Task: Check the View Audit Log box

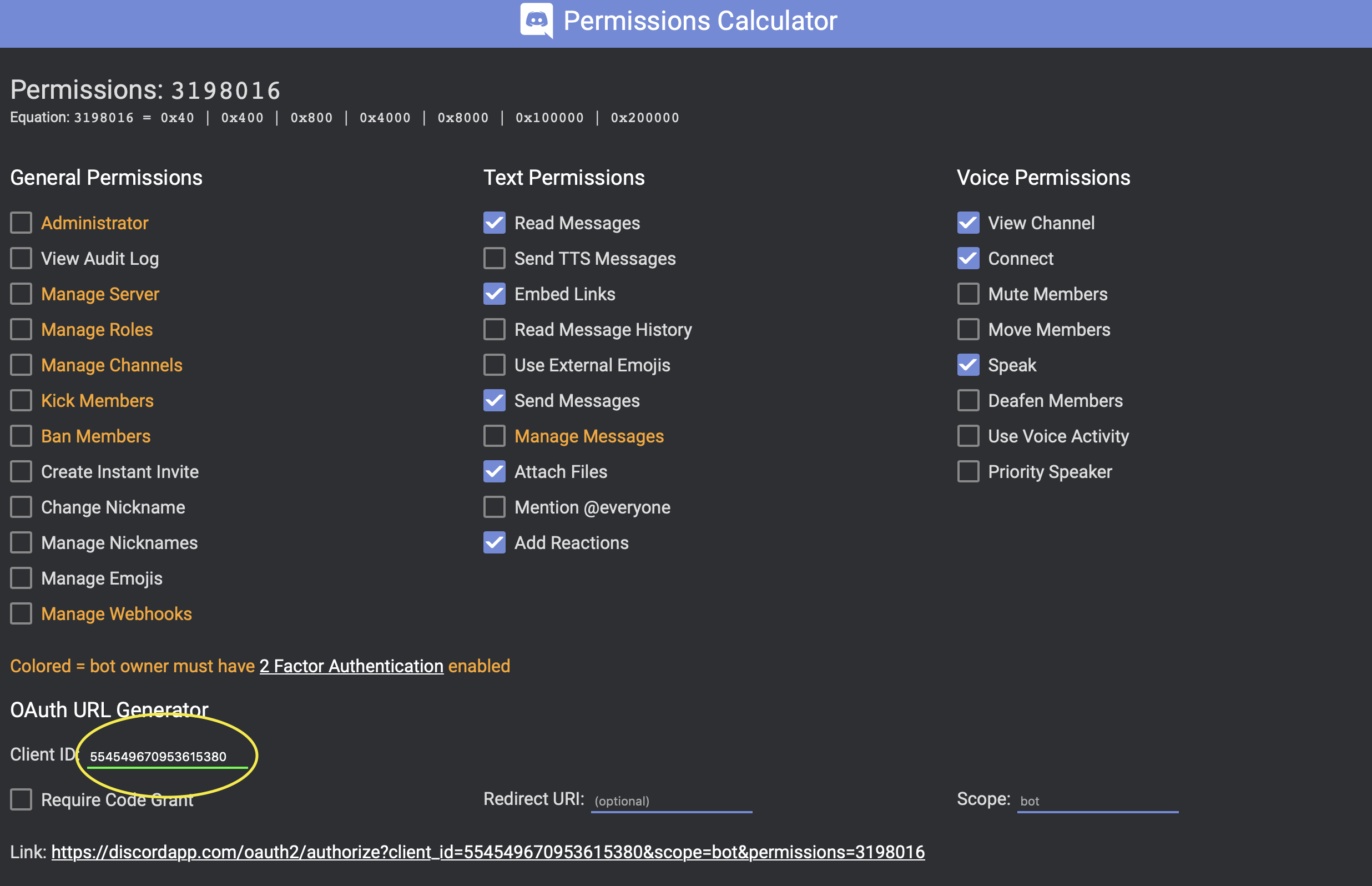Action: click(x=21, y=258)
